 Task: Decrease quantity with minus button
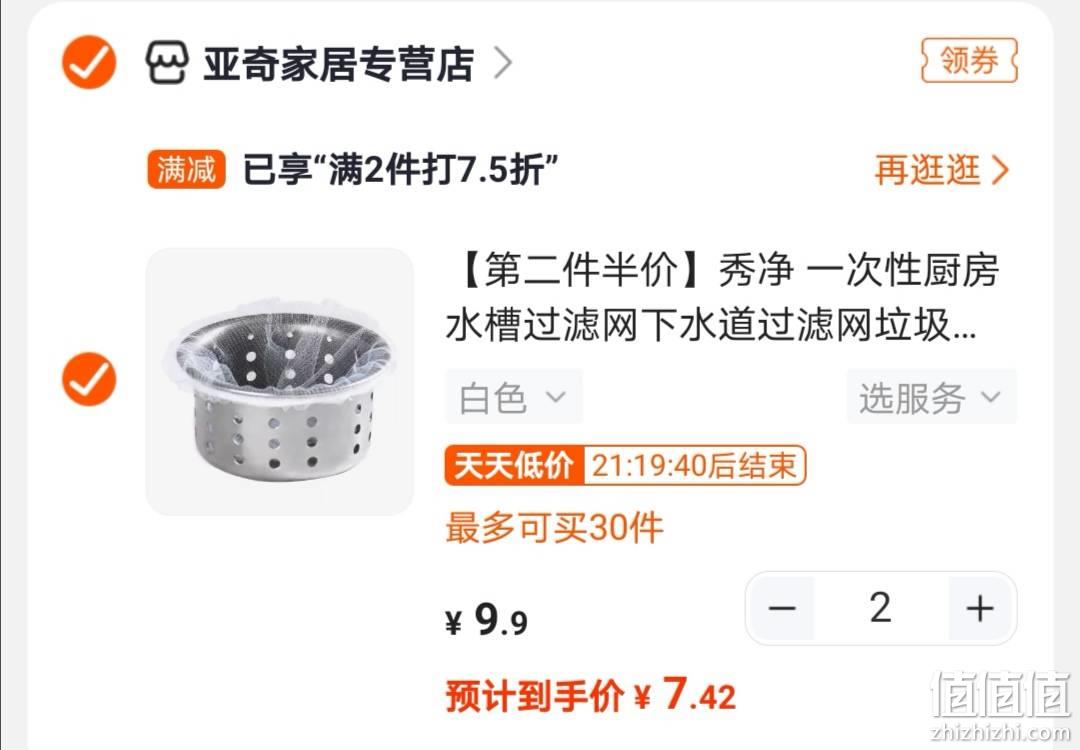782,608
